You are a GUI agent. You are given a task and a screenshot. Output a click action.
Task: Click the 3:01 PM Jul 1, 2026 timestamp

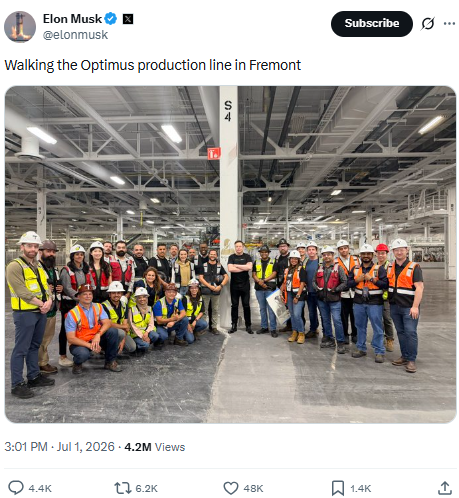click(x=59, y=447)
